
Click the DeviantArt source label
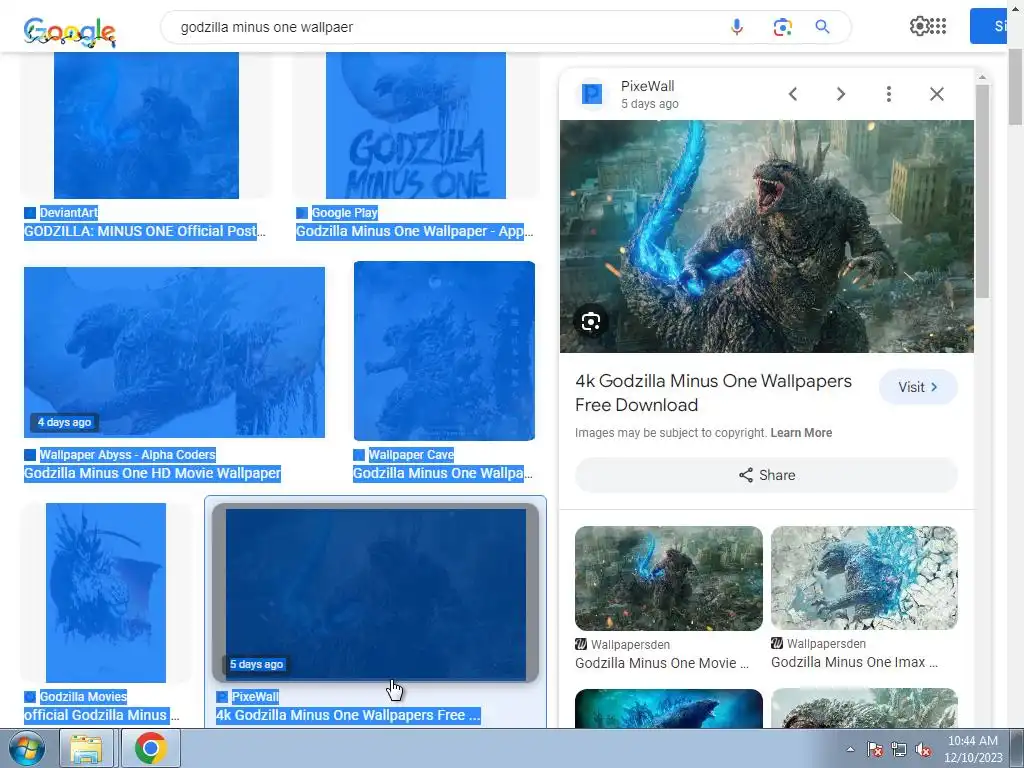(69, 212)
